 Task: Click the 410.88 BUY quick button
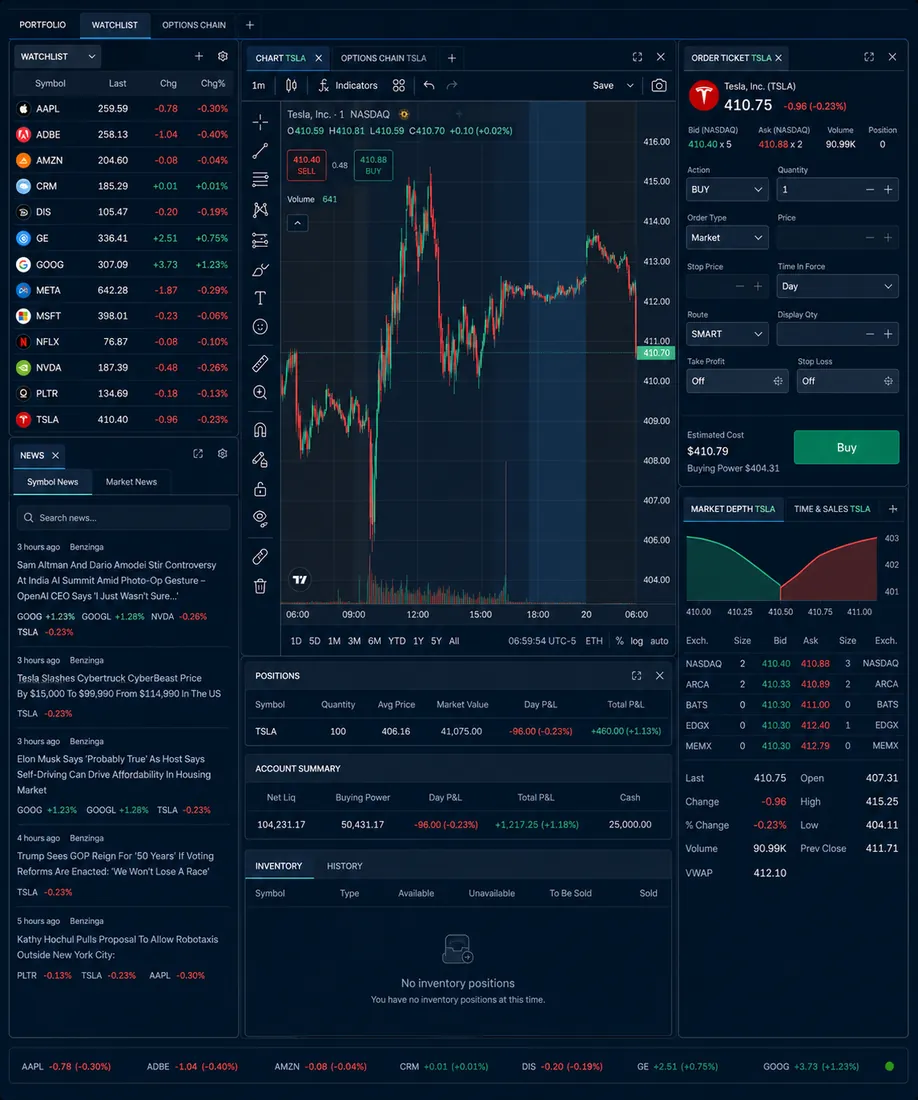coord(373,166)
